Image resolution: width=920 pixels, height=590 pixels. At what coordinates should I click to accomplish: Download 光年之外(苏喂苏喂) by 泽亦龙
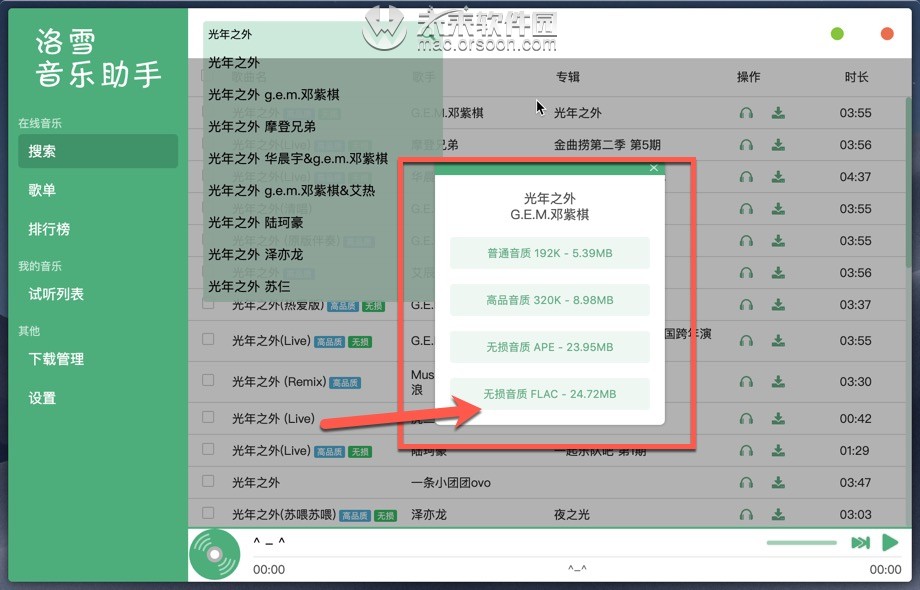point(778,514)
